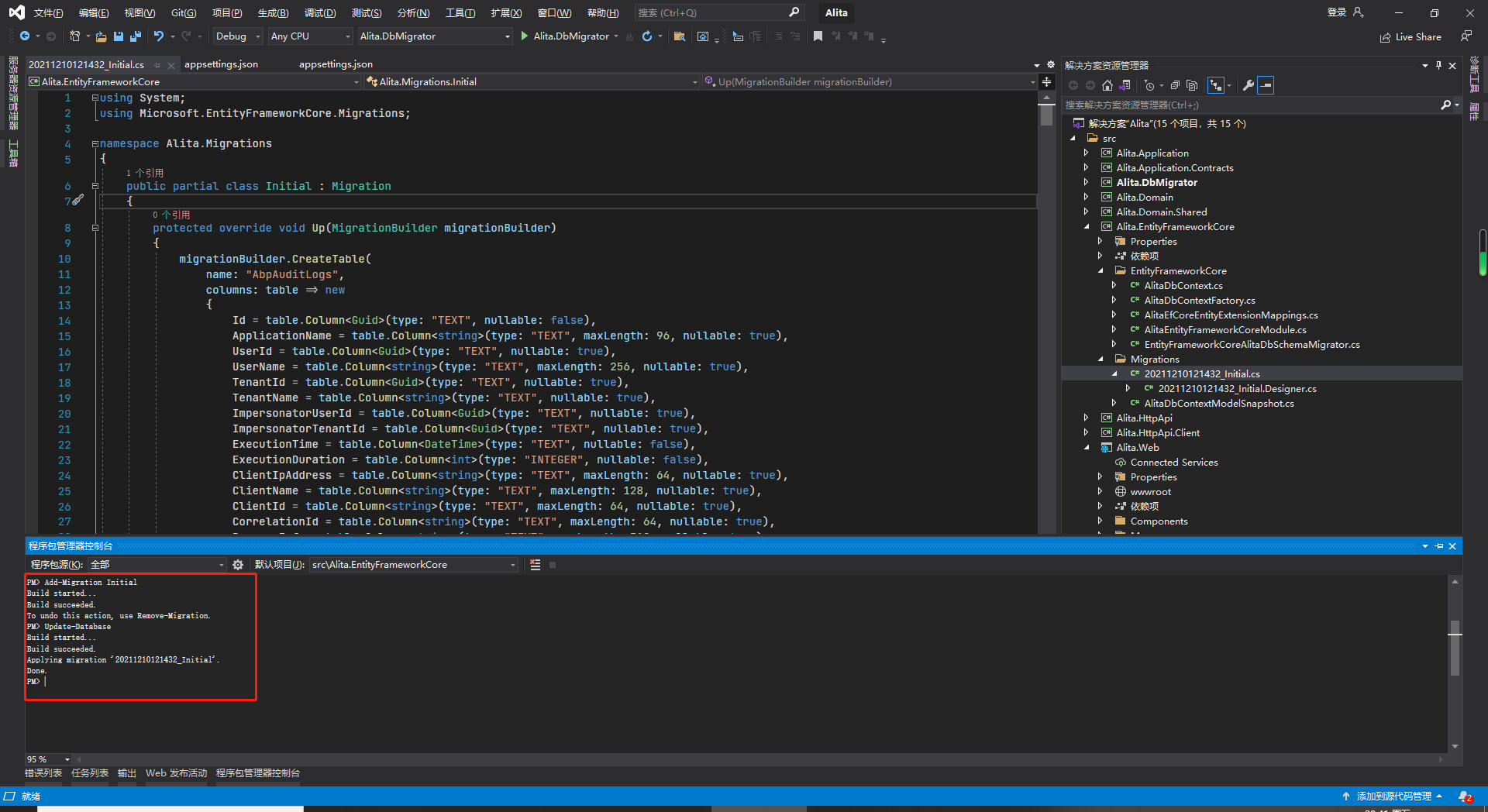Click the Home icon in Solution Explorer toolbar
This screenshot has width=1488, height=812.
coord(1107,86)
